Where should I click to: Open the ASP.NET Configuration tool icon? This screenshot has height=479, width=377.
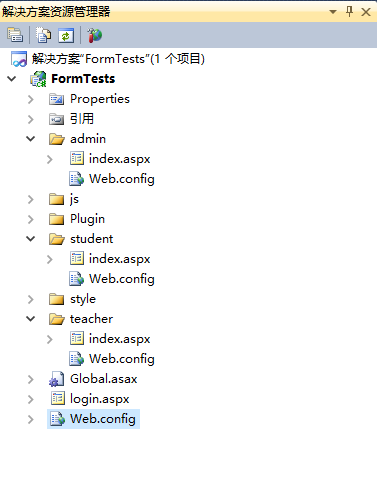tap(94, 35)
